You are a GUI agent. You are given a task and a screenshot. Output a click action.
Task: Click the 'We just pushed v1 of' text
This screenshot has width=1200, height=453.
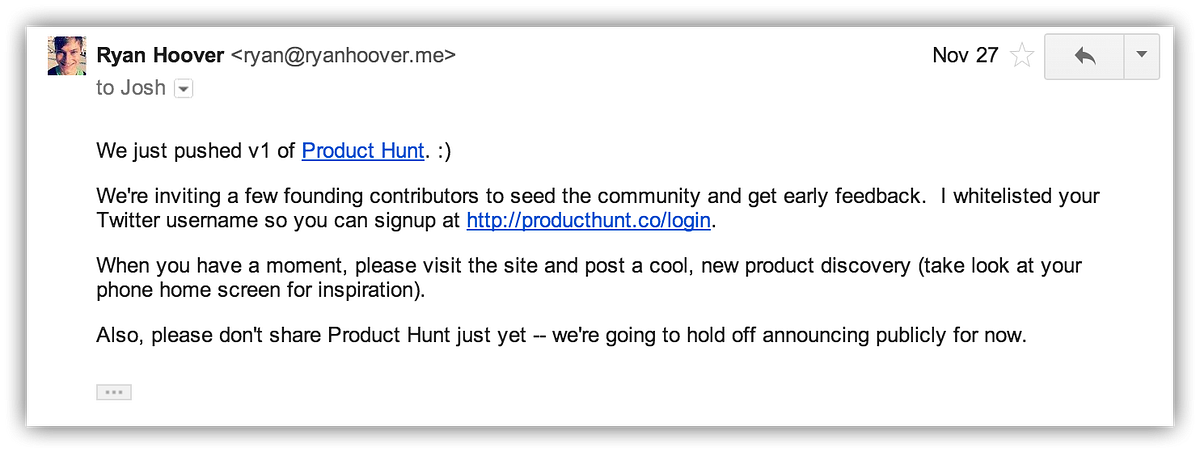pos(196,152)
